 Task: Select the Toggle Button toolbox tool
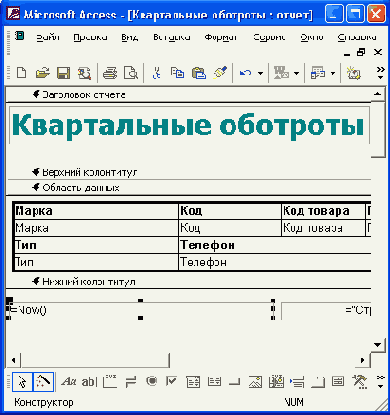(x=131, y=382)
